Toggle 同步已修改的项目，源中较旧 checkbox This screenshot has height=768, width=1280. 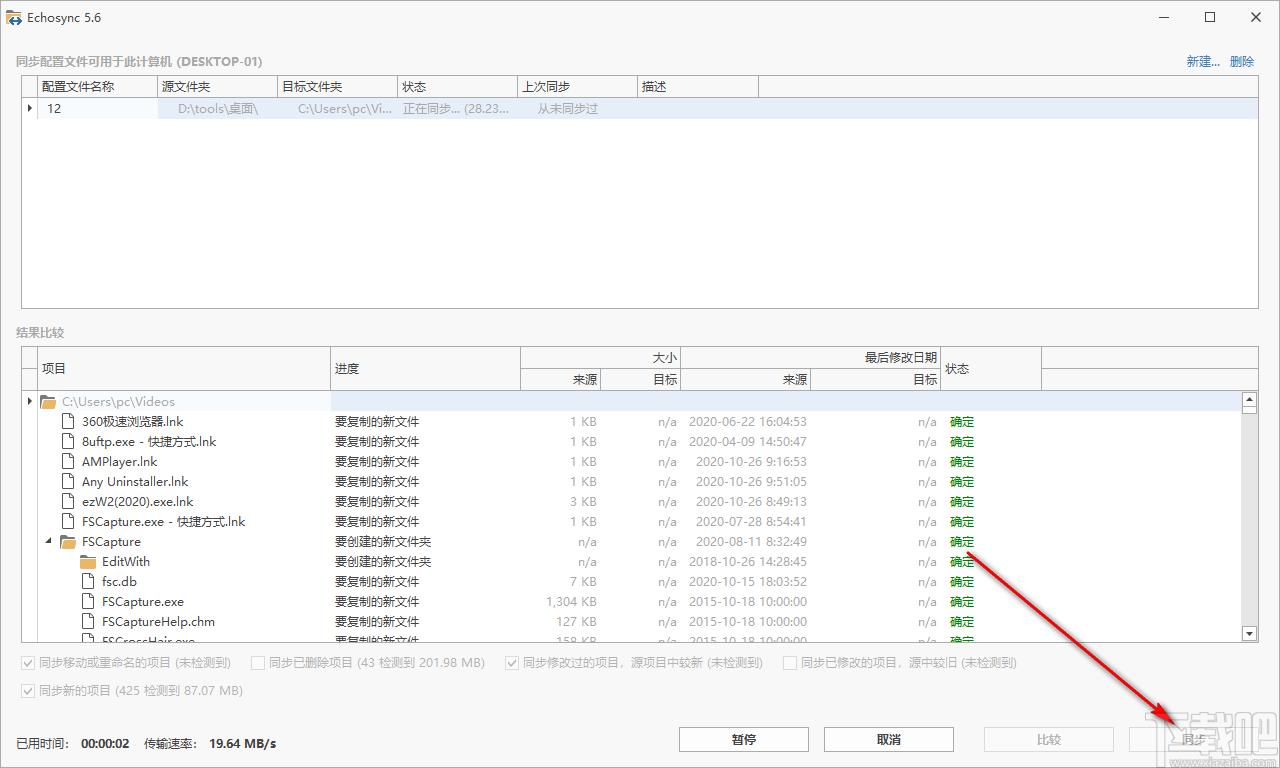790,663
